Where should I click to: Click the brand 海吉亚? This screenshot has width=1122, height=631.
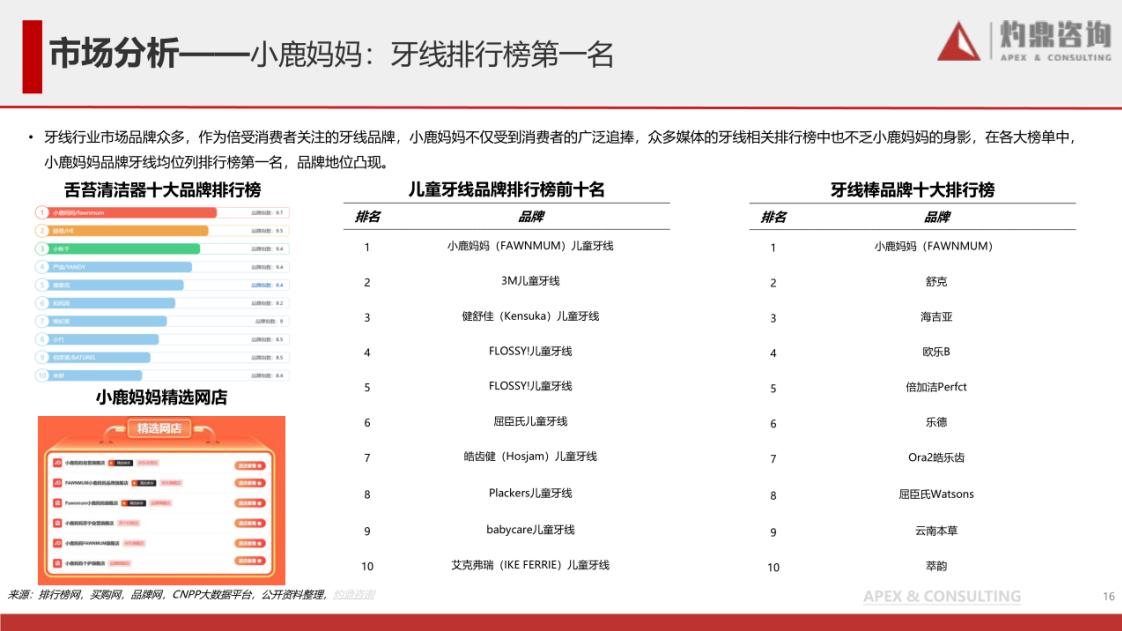click(936, 317)
